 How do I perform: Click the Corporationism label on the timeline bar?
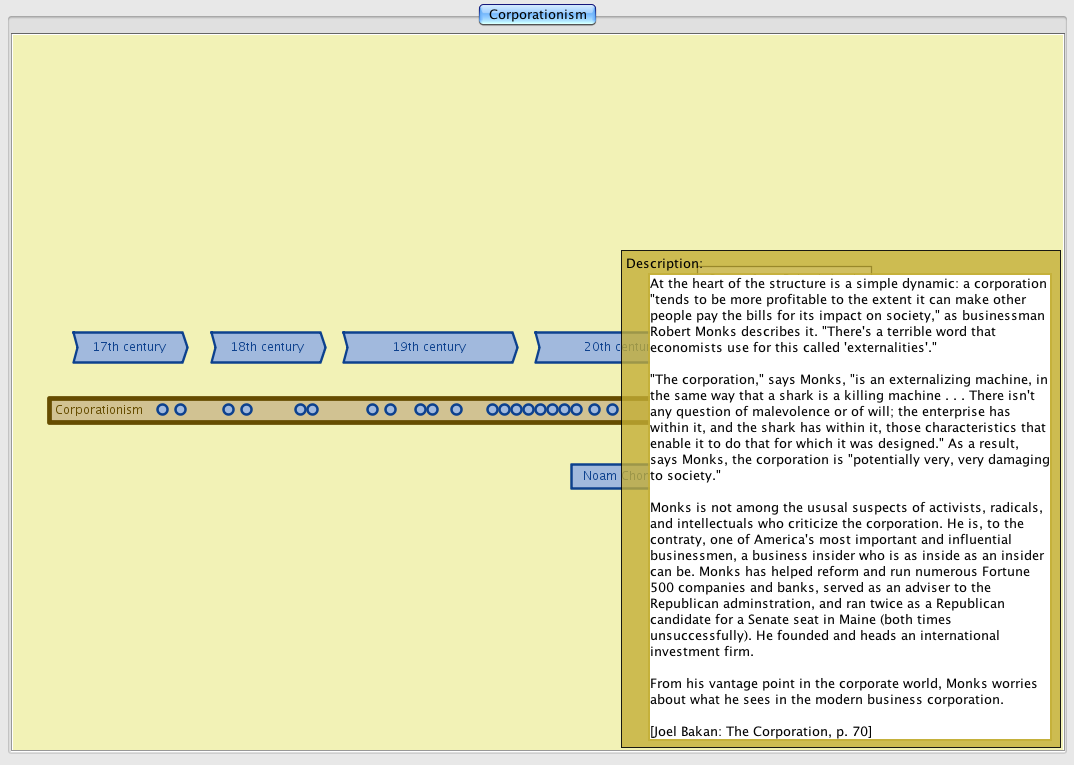pos(99,410)
